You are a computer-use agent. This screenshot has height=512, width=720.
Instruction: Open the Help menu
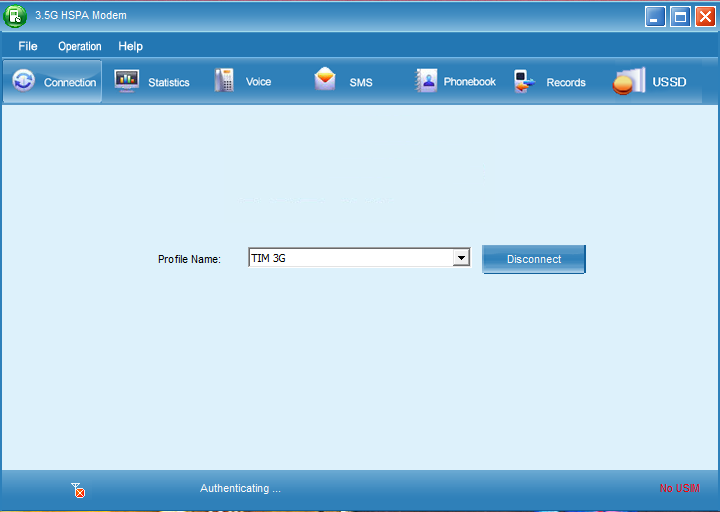coord(130,46)
